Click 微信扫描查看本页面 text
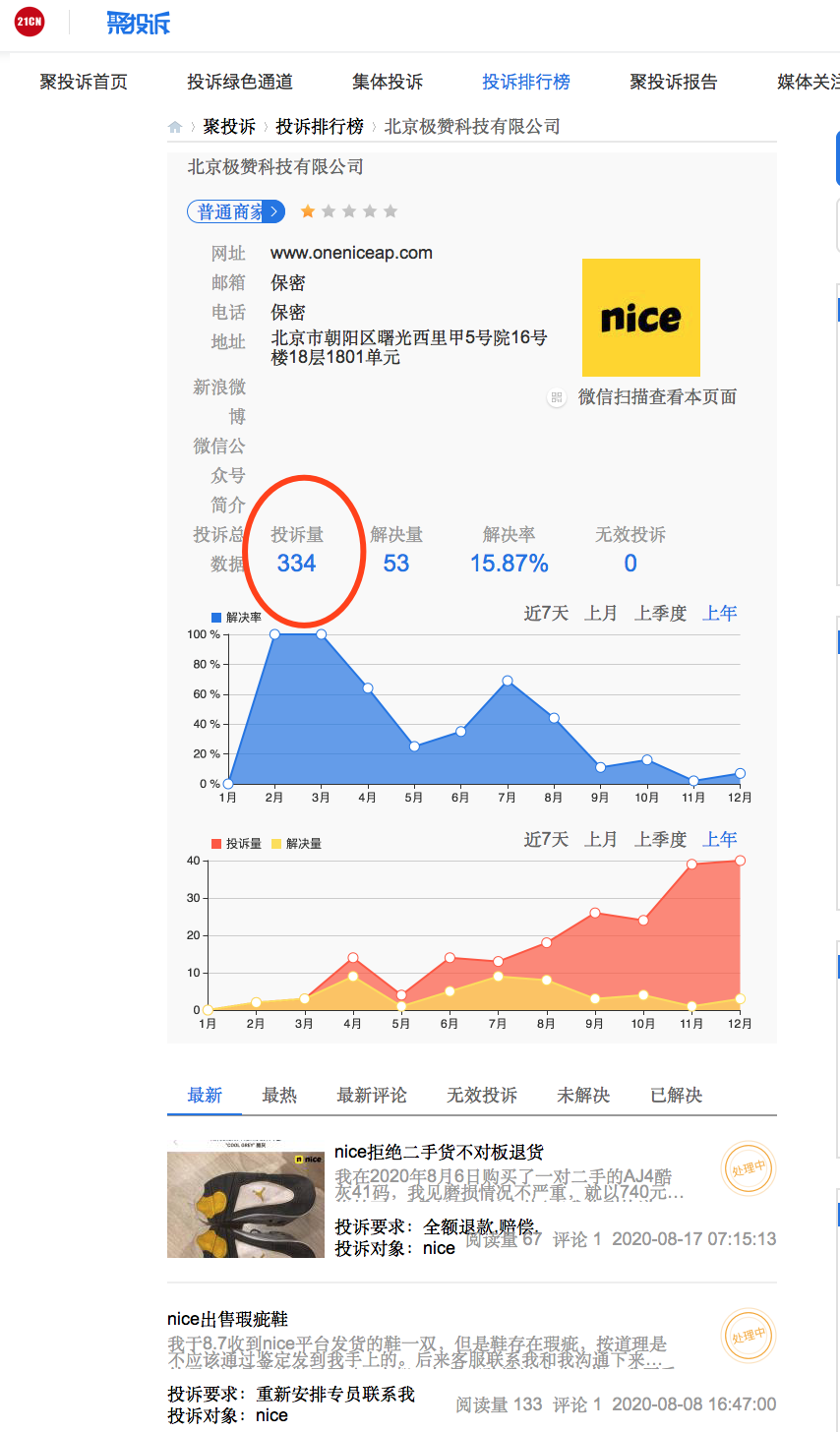The image size is (840, 1432). [657, 397]
